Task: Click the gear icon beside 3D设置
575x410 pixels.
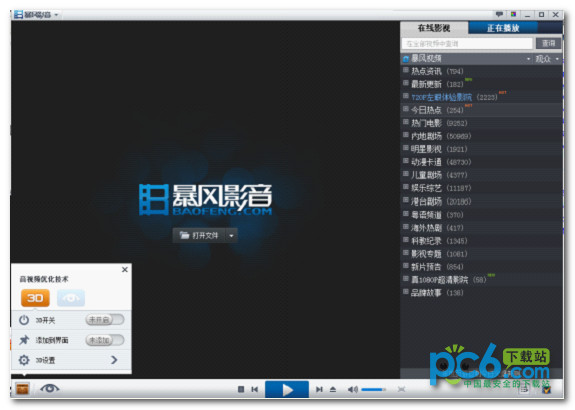Action: [x=24, y=360]
